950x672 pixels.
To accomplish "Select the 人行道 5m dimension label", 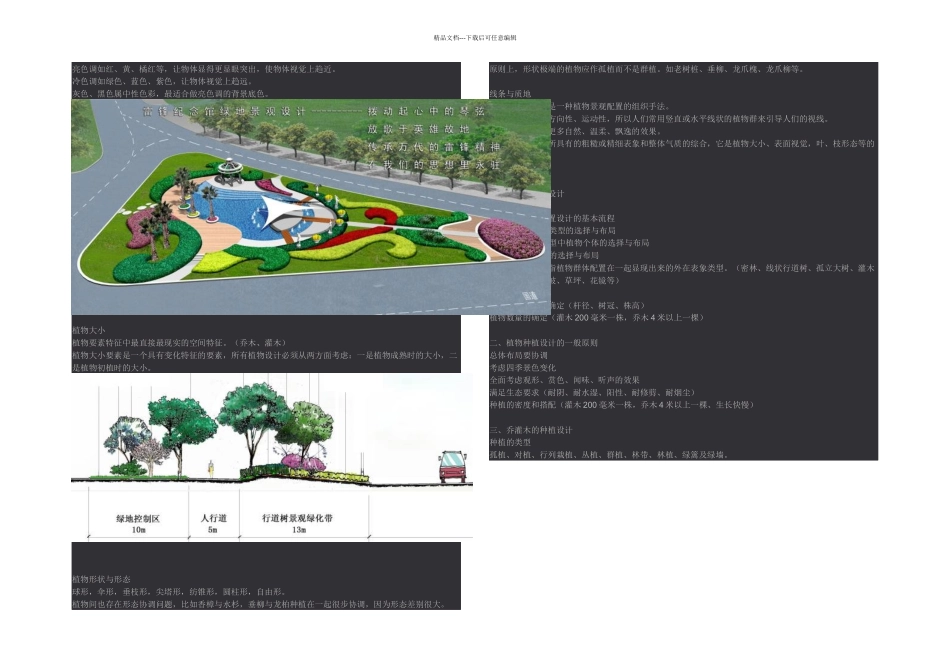I will tap(213, 524).
